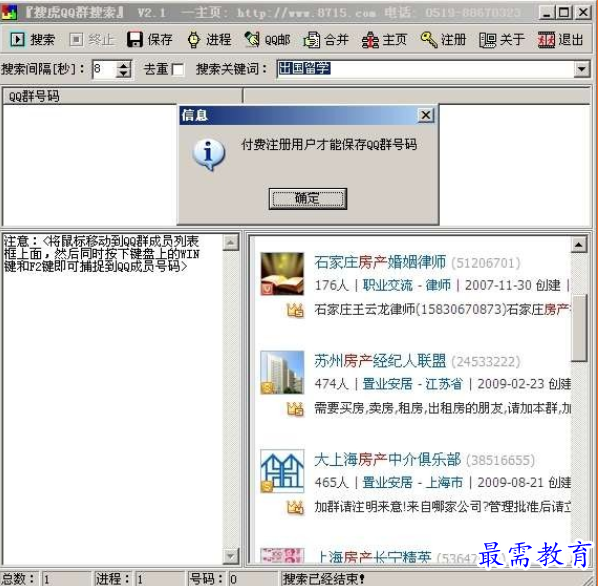This screenshot has height=586, width=600.
Task: Open the 进程 watch icon
Action: [194, 39]
